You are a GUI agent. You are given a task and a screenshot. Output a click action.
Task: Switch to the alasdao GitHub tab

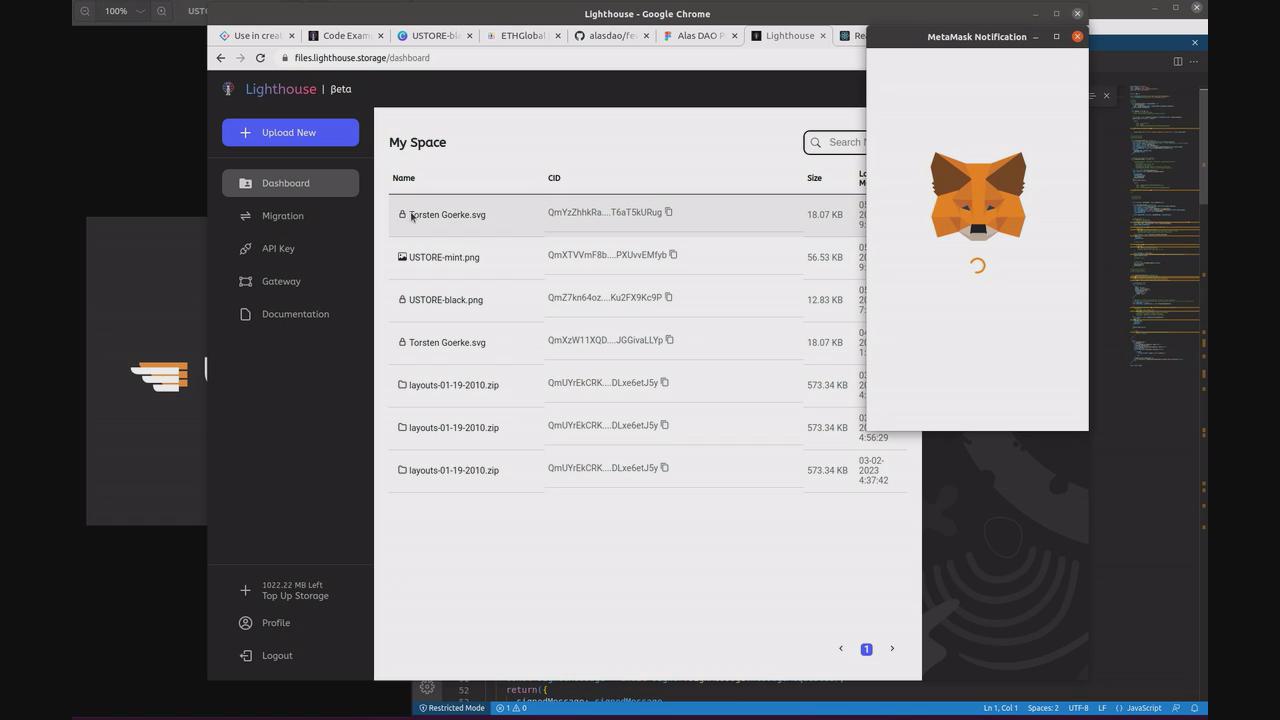coord(611,36)
